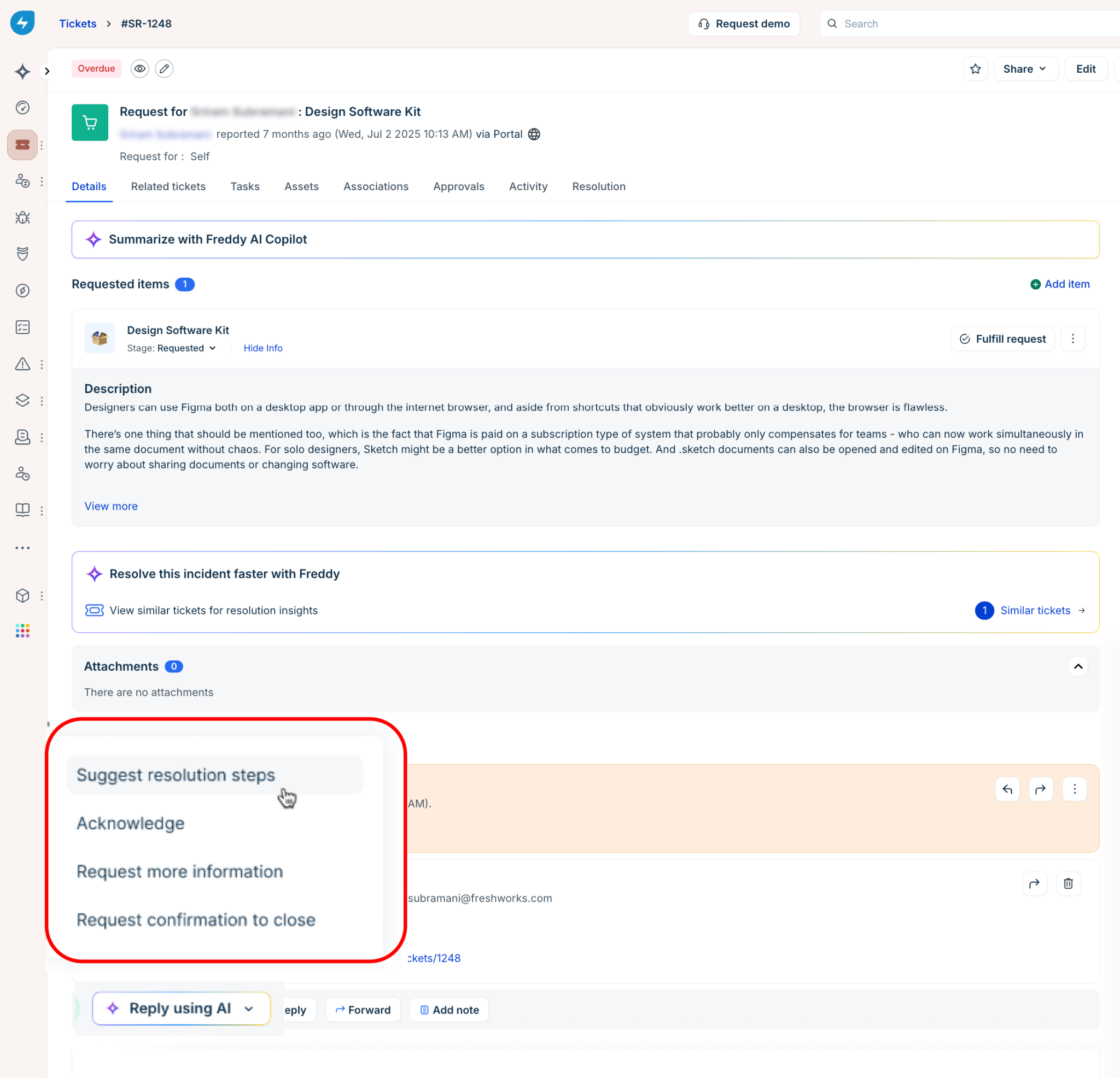Expand the sidebar with the chevron arrow
The height and width of the screenshot is (1078, 1120).
(x=47, y=71)
